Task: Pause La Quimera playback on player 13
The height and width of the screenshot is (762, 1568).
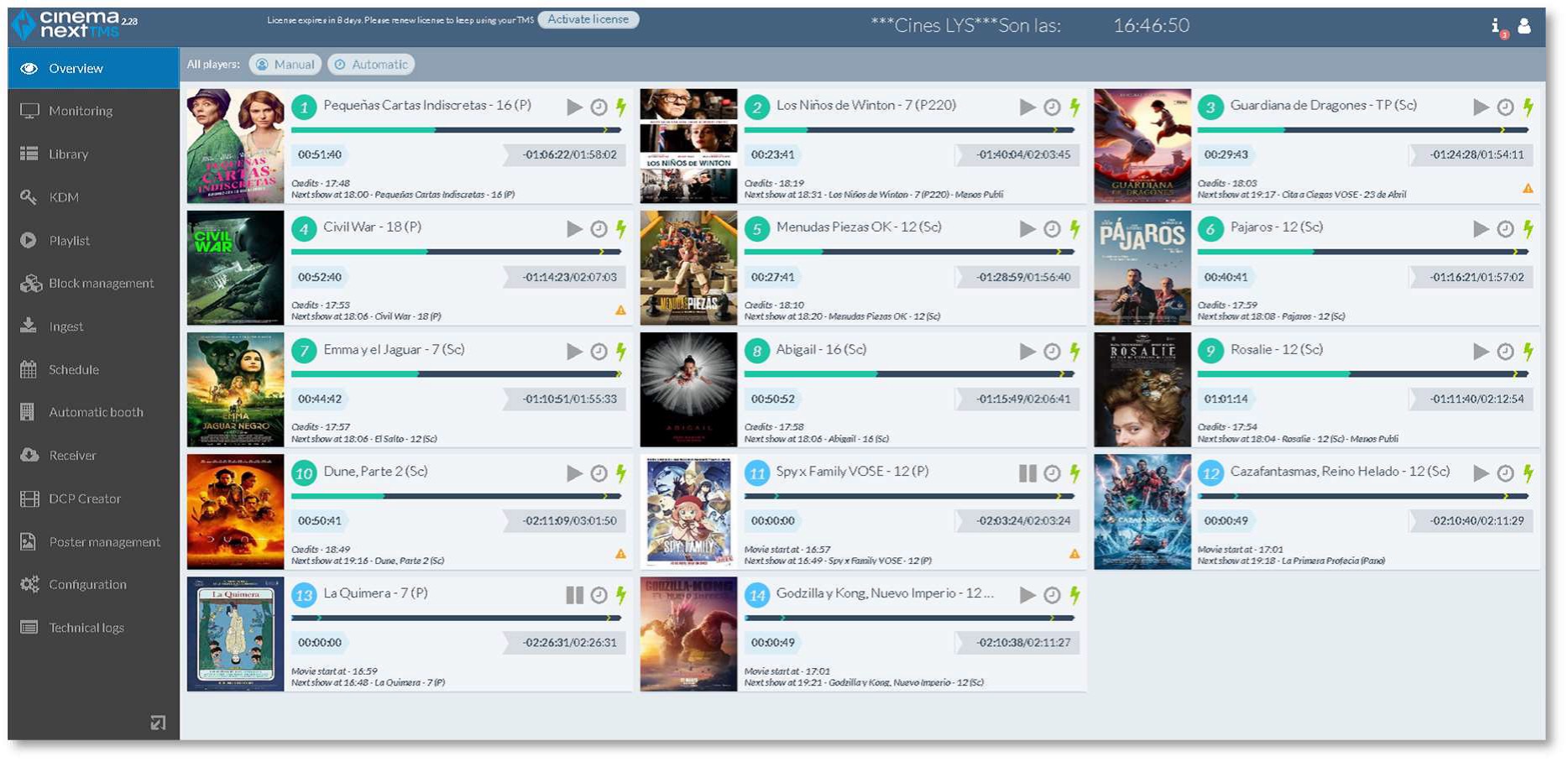Action: coord(574,595)
